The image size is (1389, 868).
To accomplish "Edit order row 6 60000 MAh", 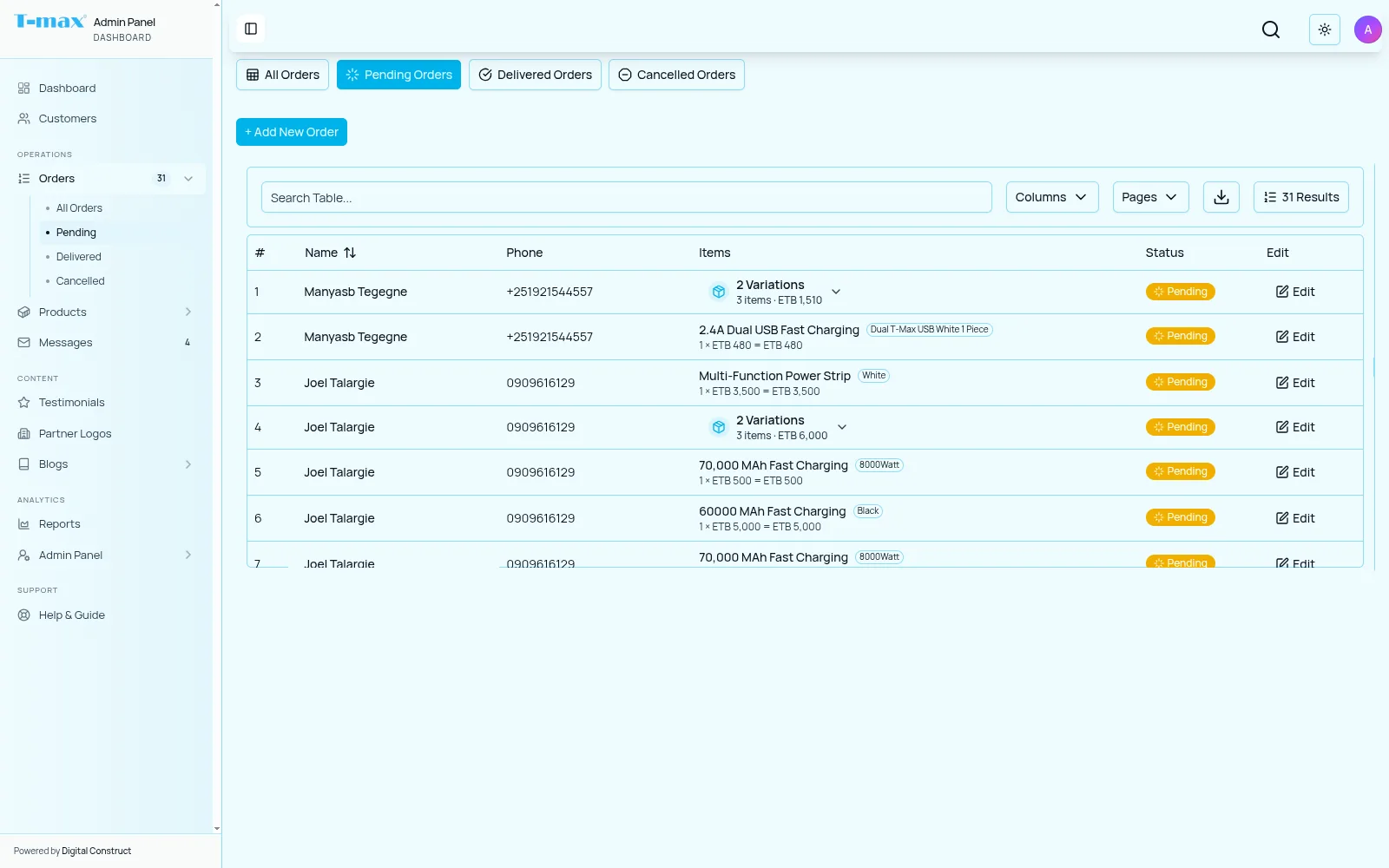I will 1295,518.
